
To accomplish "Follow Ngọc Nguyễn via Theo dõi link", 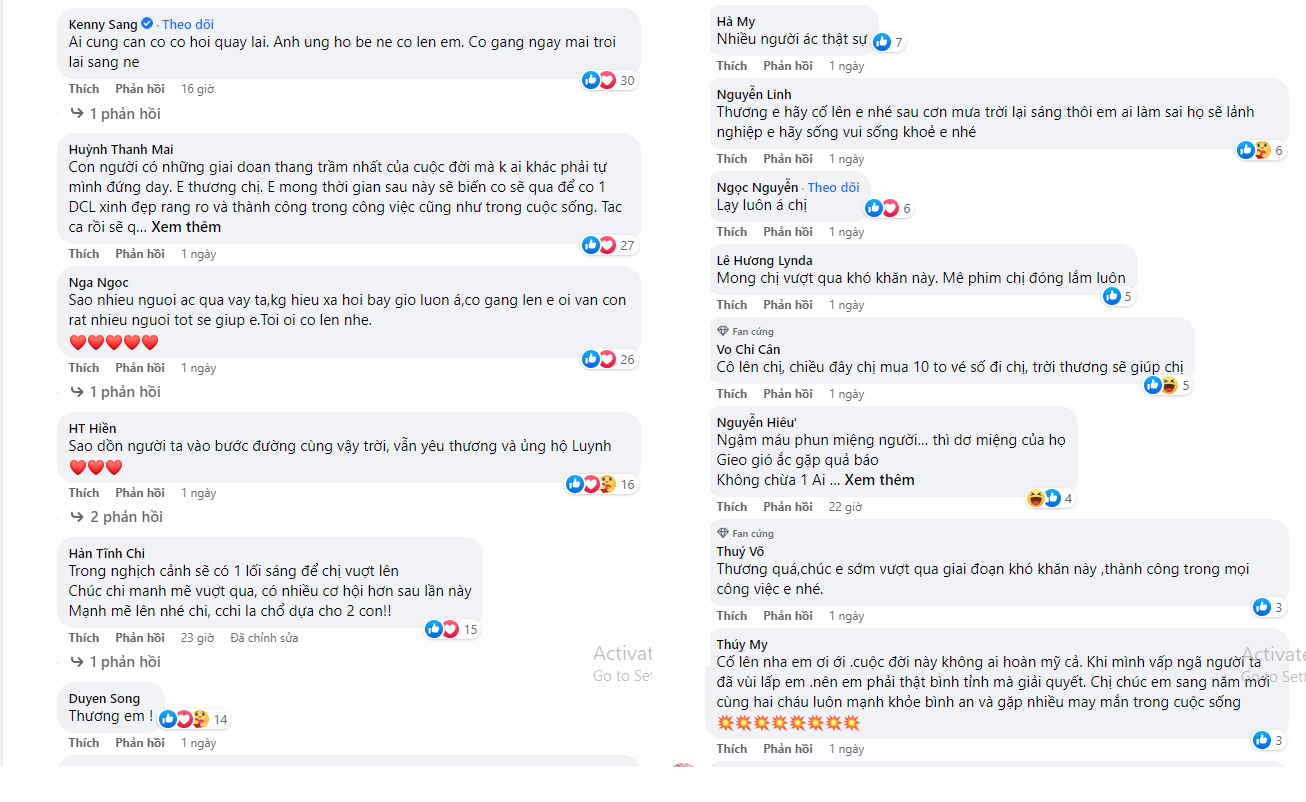I will [833, 187].
